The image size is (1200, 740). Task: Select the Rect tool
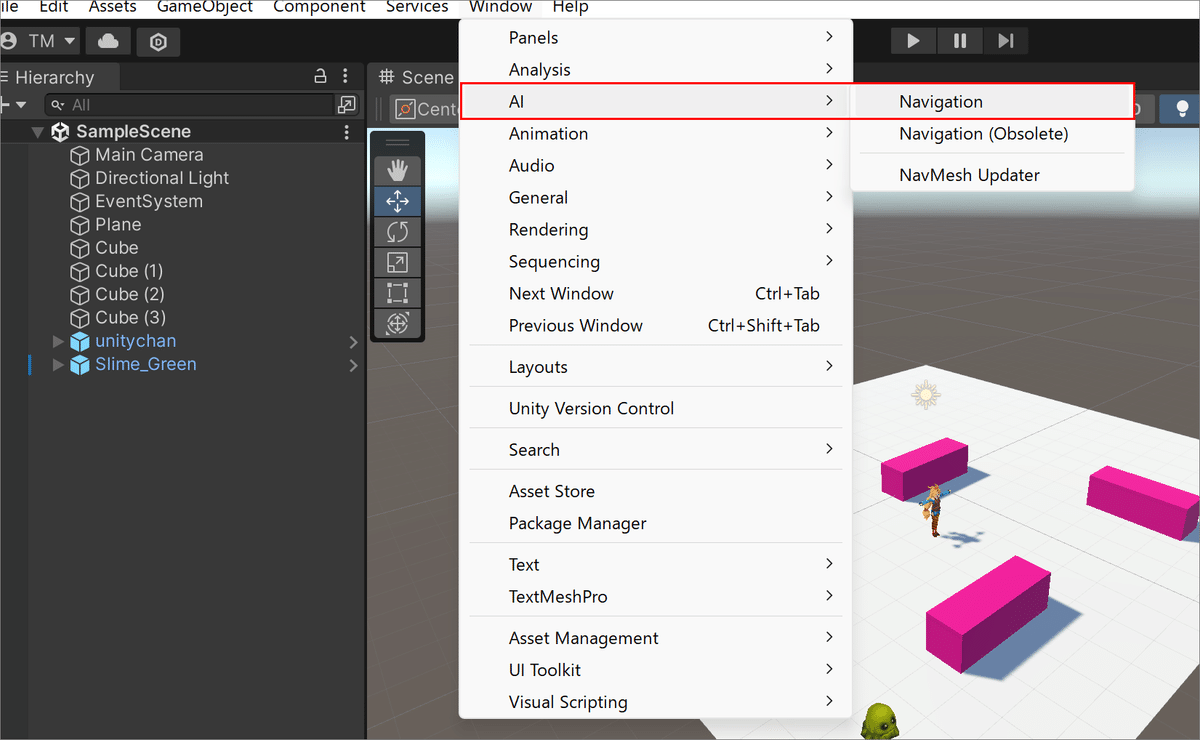tap(397, 293)
